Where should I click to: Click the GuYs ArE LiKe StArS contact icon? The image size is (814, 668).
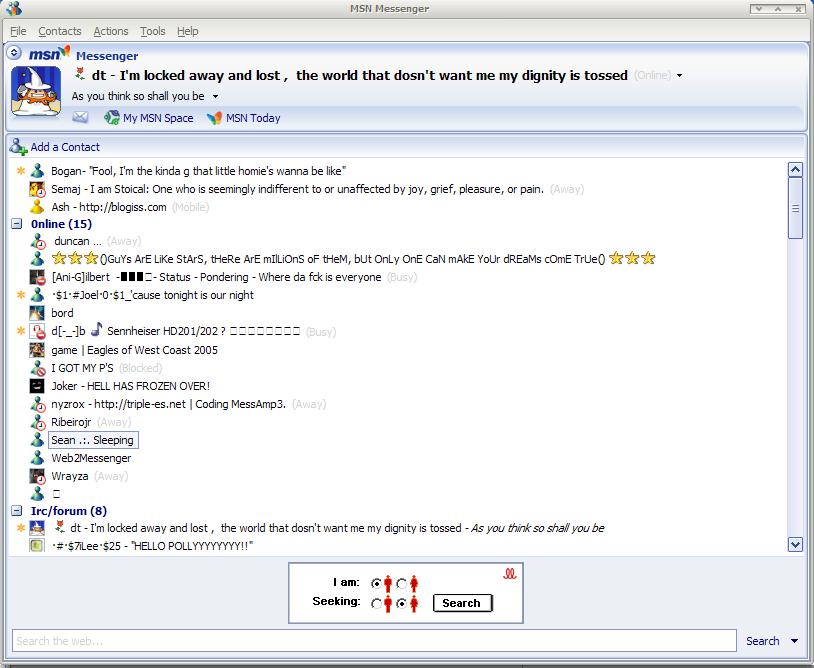click(x=37, y=258)
